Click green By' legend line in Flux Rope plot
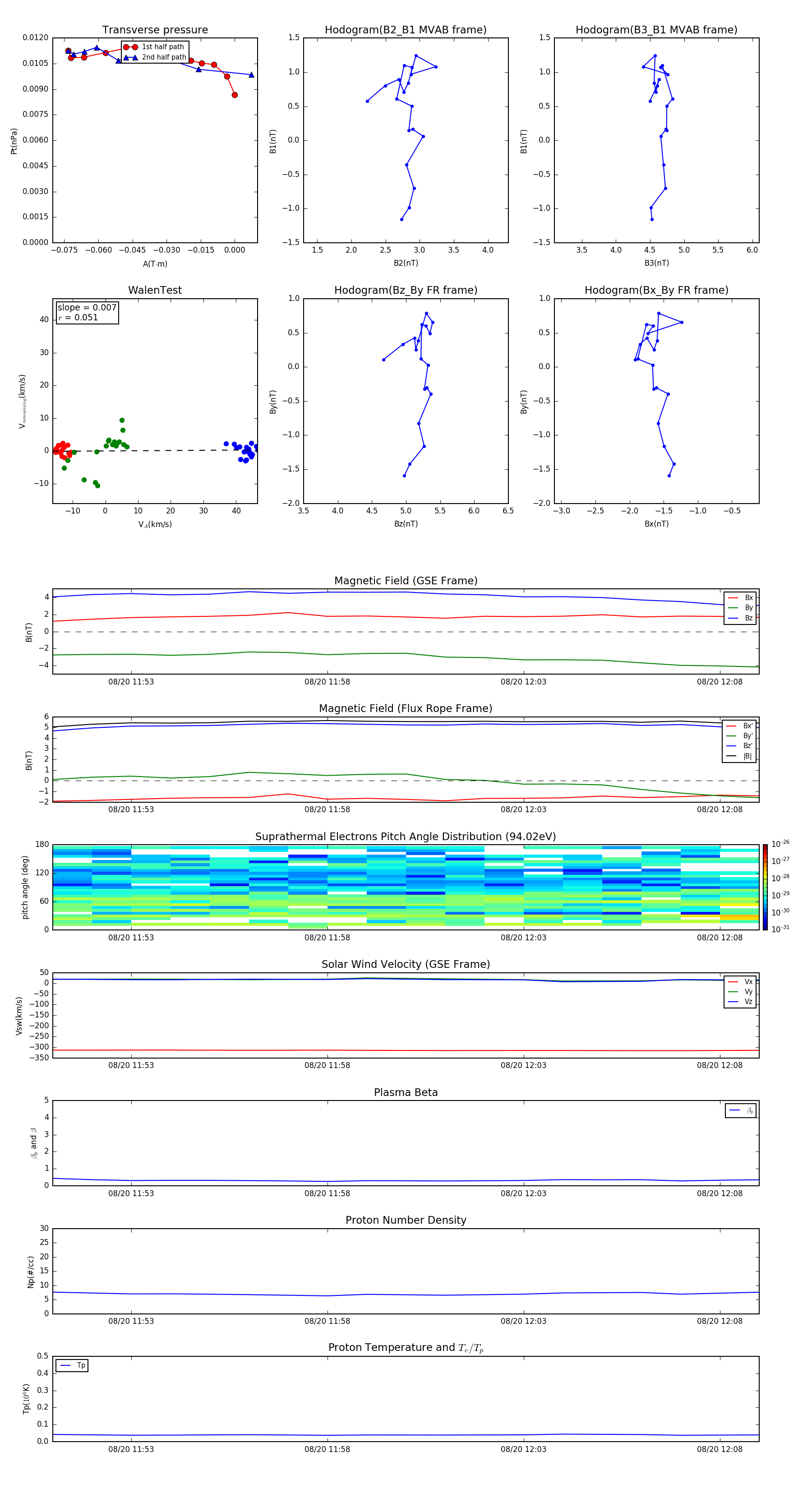812x1489 pixels. coord(732,736)
